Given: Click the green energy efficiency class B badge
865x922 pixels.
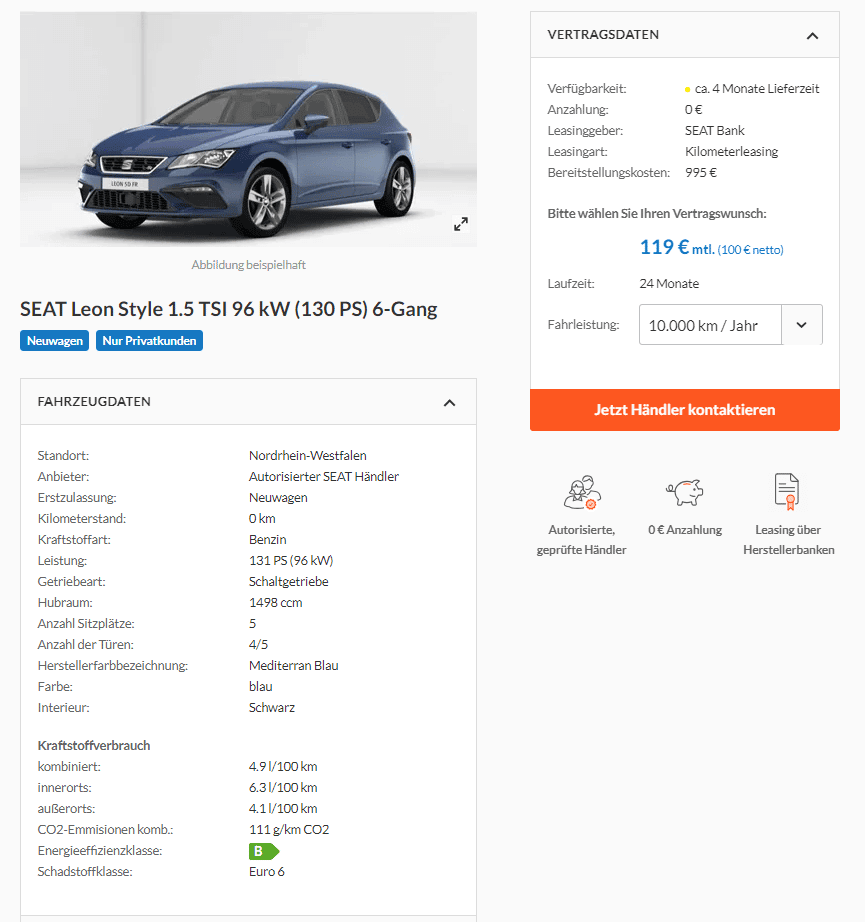Looking at the screenshot, I should 263,851.
